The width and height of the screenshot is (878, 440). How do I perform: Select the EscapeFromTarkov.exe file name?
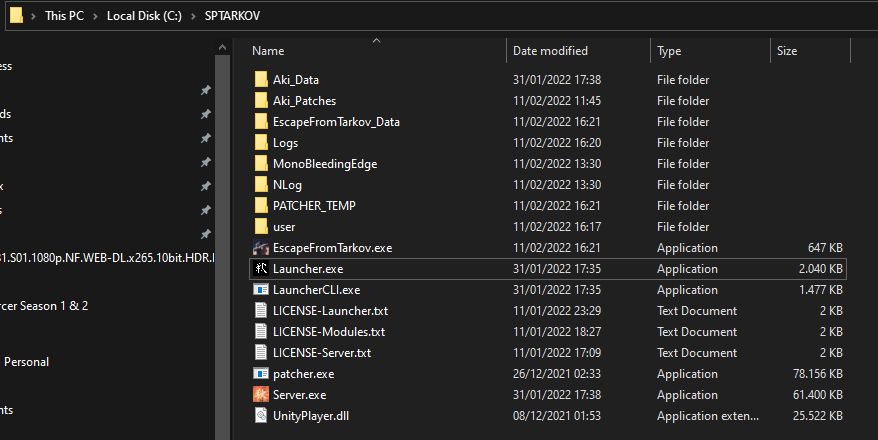click(333, 247)
